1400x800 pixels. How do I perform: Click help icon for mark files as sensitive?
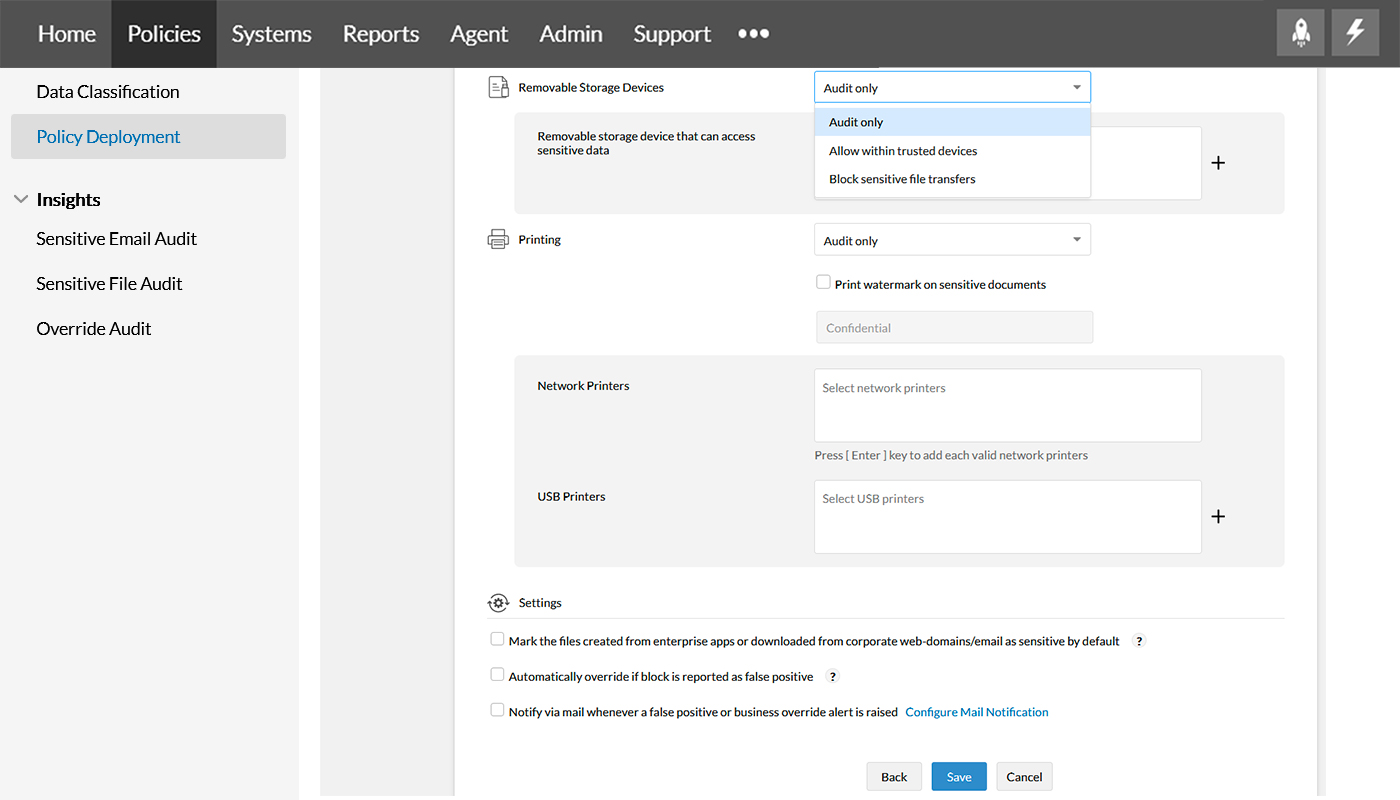1138,641
